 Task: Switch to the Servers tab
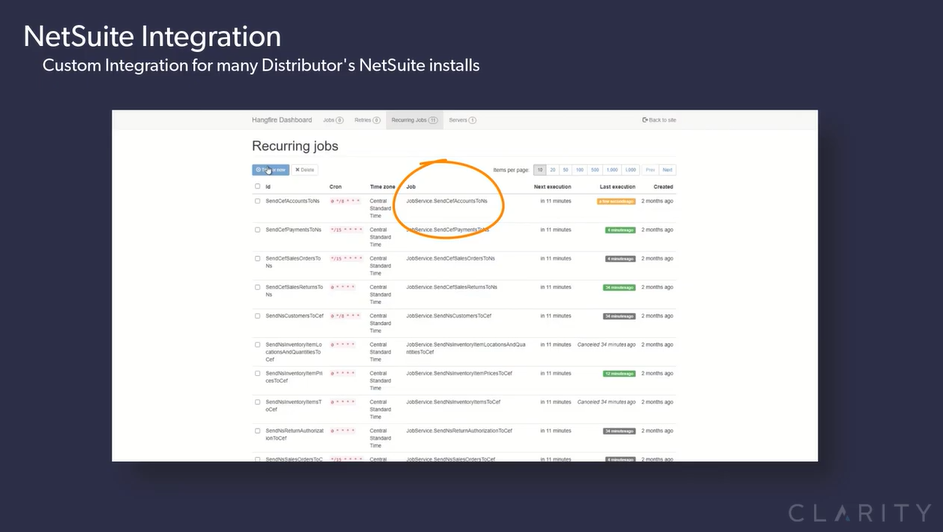point(462,120)
